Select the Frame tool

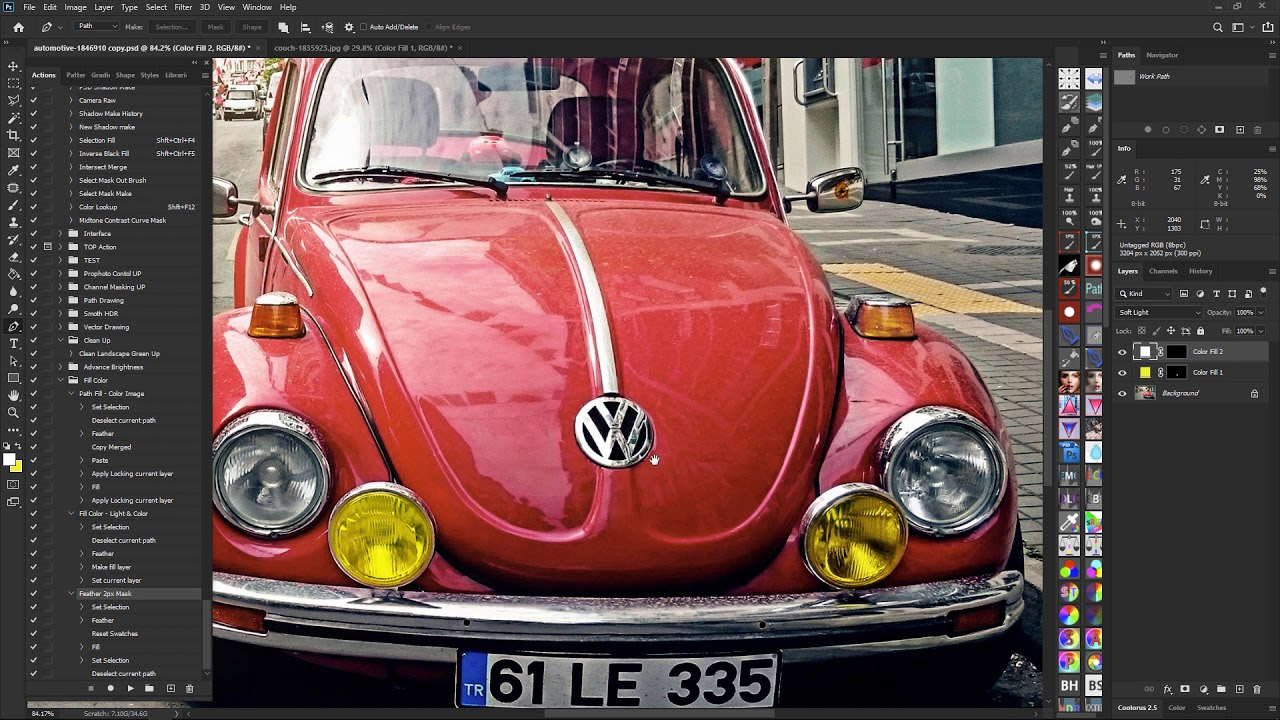click(x=13, y=153)
